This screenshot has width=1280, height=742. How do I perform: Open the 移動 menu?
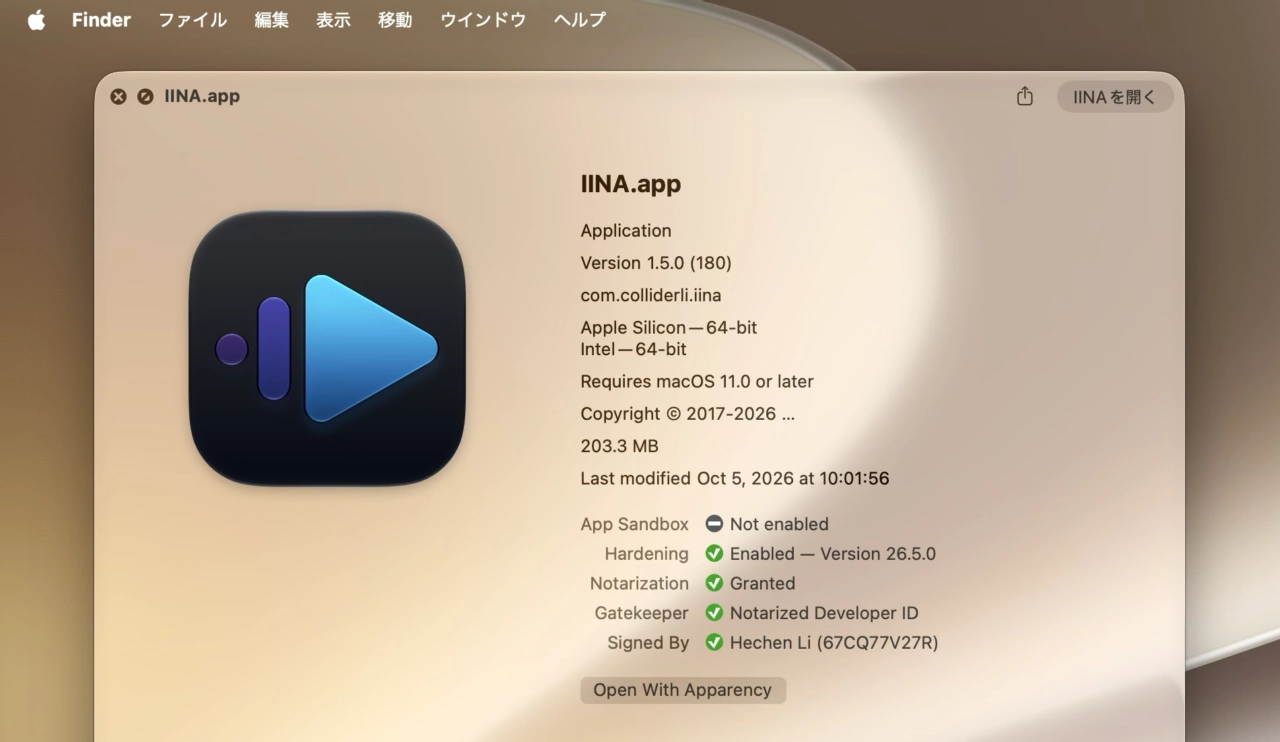click(395, 20)
